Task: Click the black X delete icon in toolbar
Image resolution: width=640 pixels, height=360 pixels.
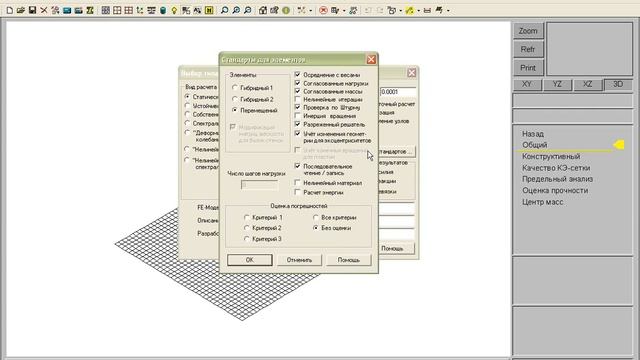Action: (x=44, y=10)
